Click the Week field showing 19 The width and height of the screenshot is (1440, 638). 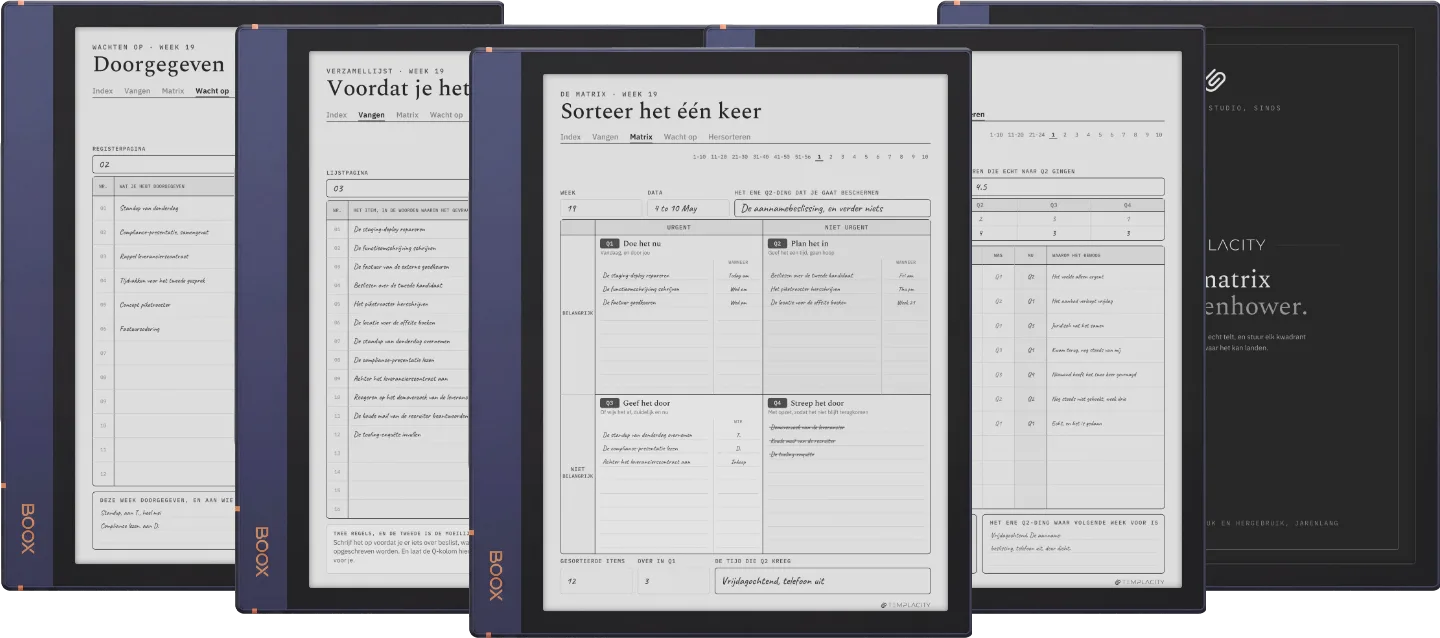[601, 208]
